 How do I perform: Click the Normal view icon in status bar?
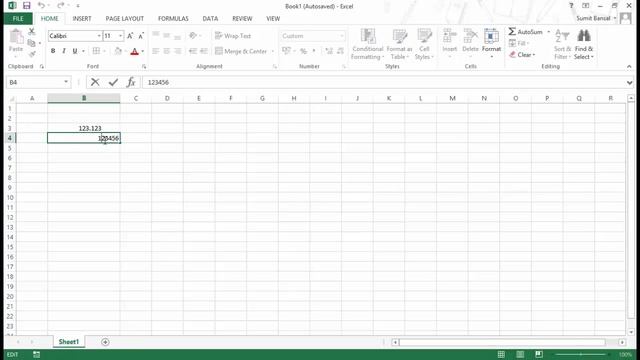[501, 354]
